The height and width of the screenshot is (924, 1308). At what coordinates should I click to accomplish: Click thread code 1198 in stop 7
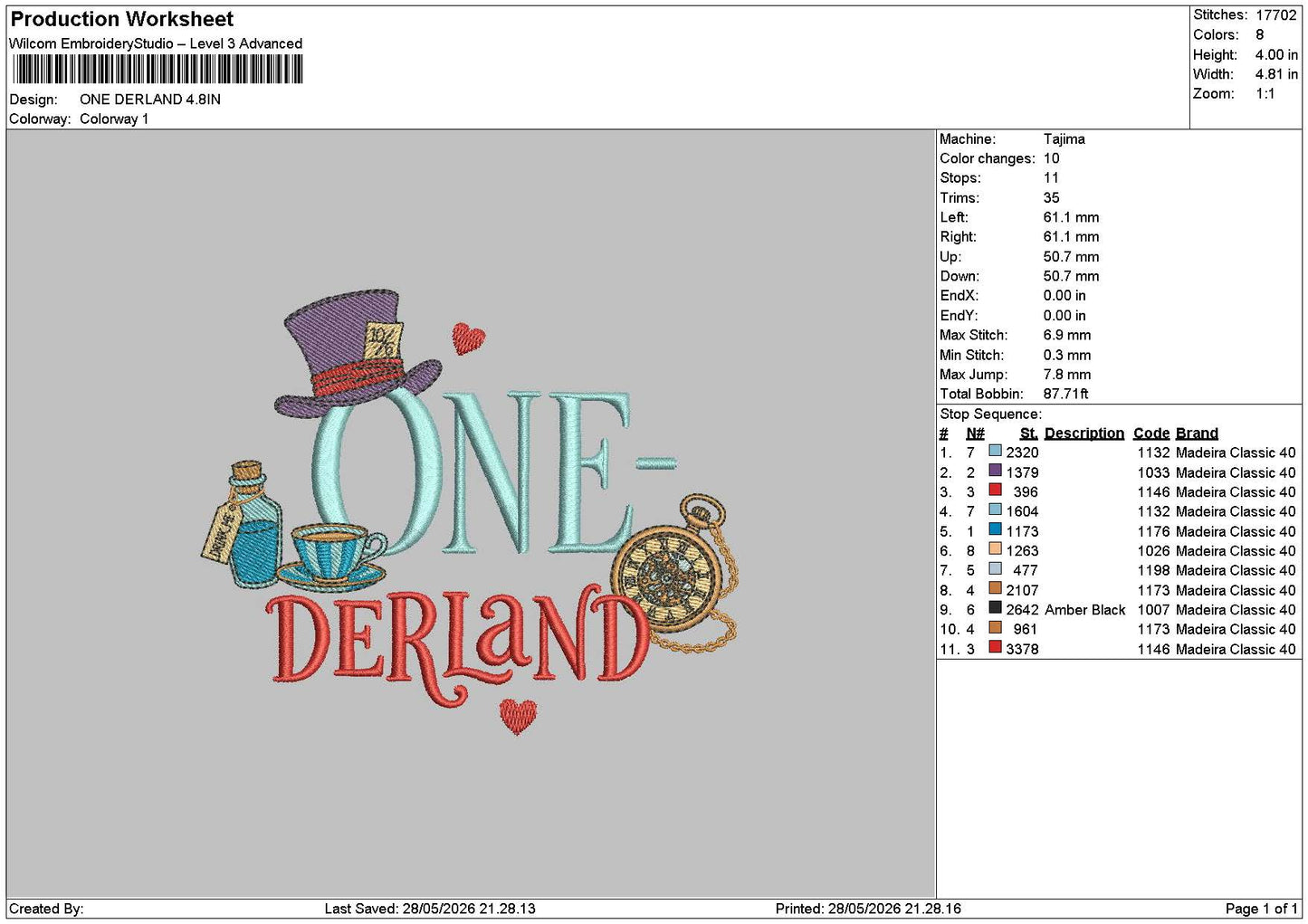coord(1153,570)
